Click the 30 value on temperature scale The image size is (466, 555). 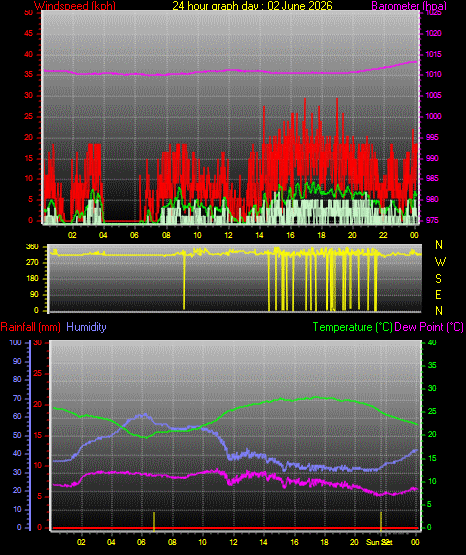432,388
